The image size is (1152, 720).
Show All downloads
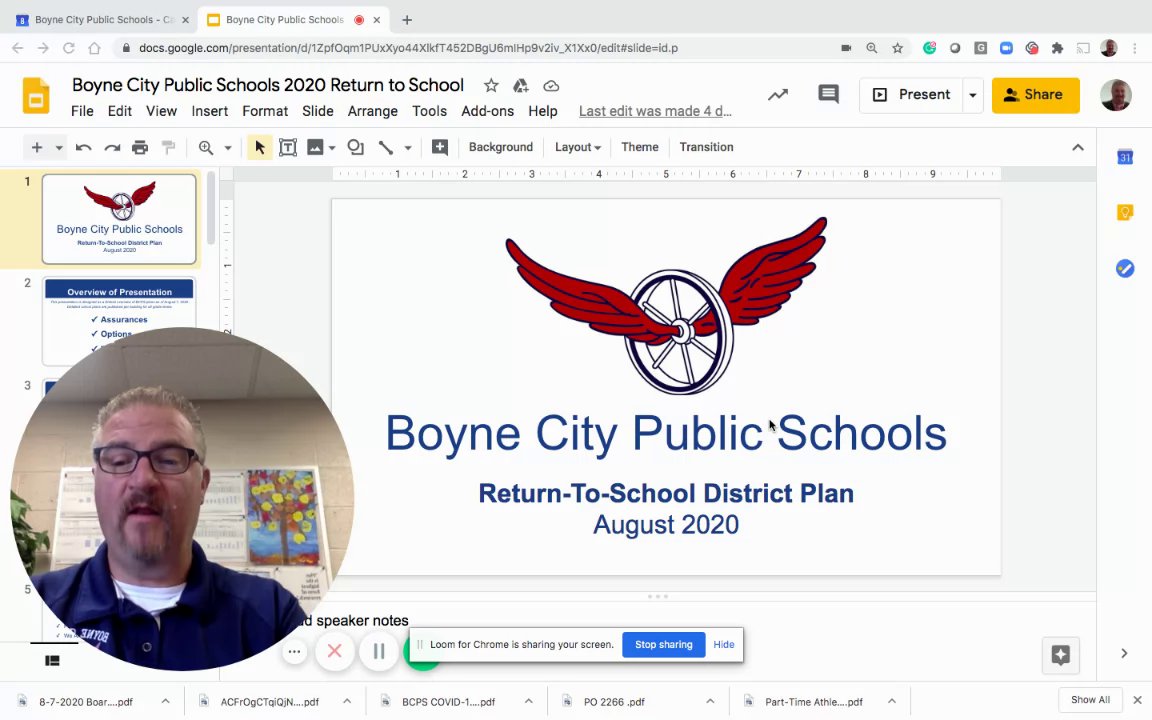[1090, 699]
